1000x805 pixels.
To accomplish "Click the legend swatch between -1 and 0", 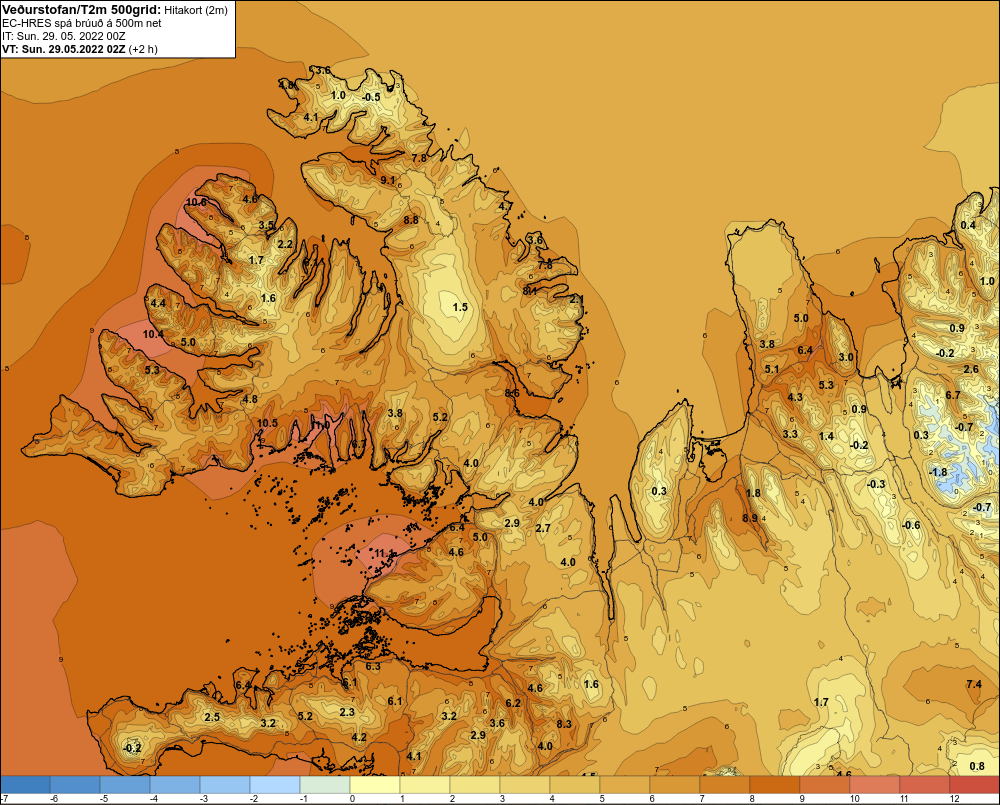I will 325,785.
